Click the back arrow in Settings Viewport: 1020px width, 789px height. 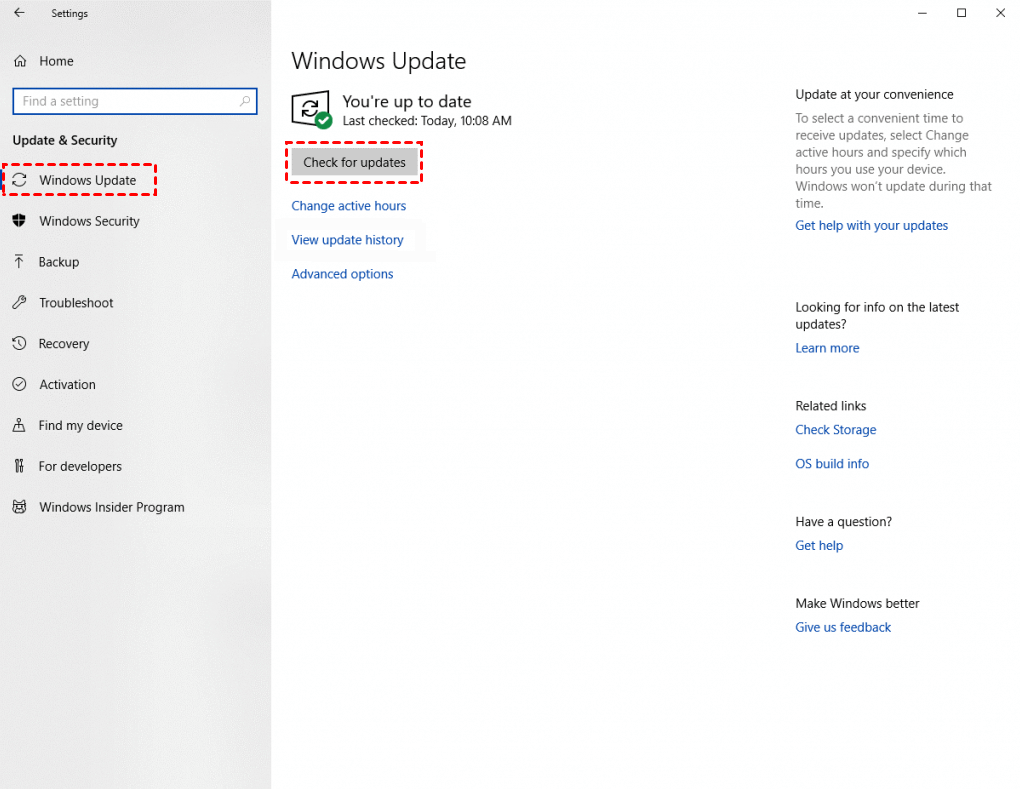(19, 13)
